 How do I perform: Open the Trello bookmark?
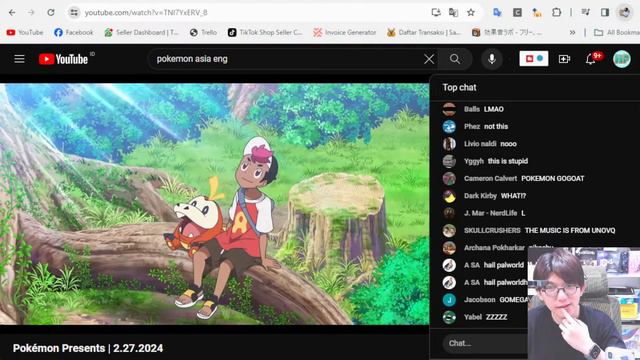203,32
